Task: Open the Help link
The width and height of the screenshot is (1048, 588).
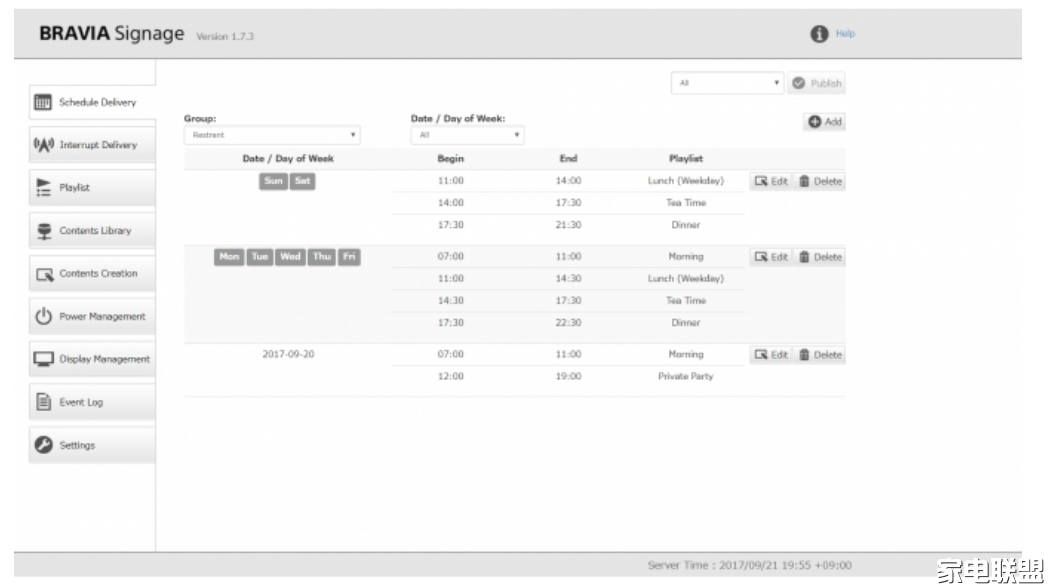Action: [x=845, y=34]
